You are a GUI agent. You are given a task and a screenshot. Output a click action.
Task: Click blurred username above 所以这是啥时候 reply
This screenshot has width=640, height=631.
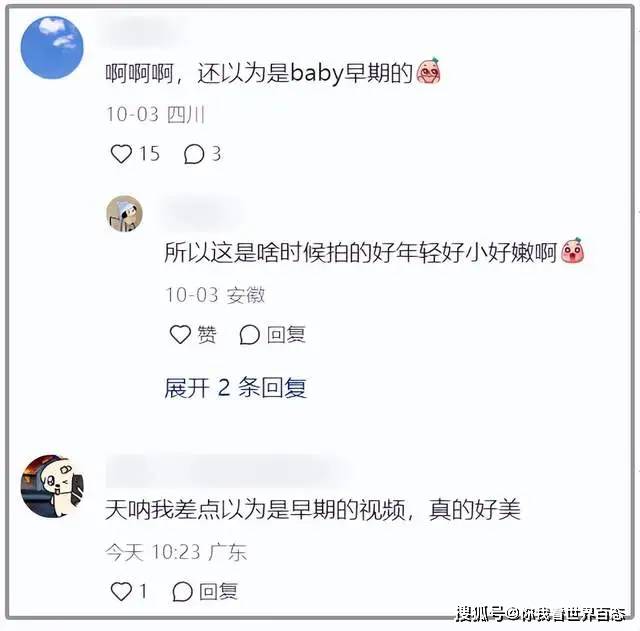tap(202, 213)
